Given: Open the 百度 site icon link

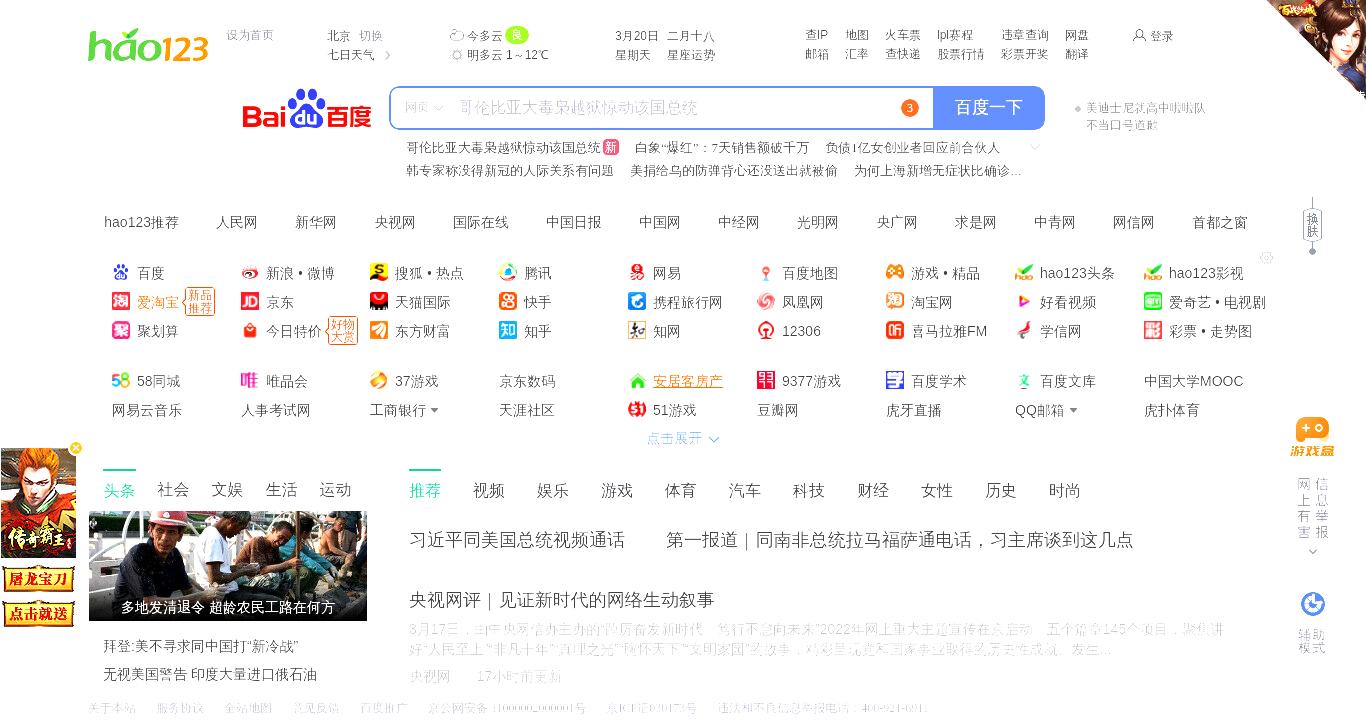Looking at the screenshot, I should (x=121, y=273).
